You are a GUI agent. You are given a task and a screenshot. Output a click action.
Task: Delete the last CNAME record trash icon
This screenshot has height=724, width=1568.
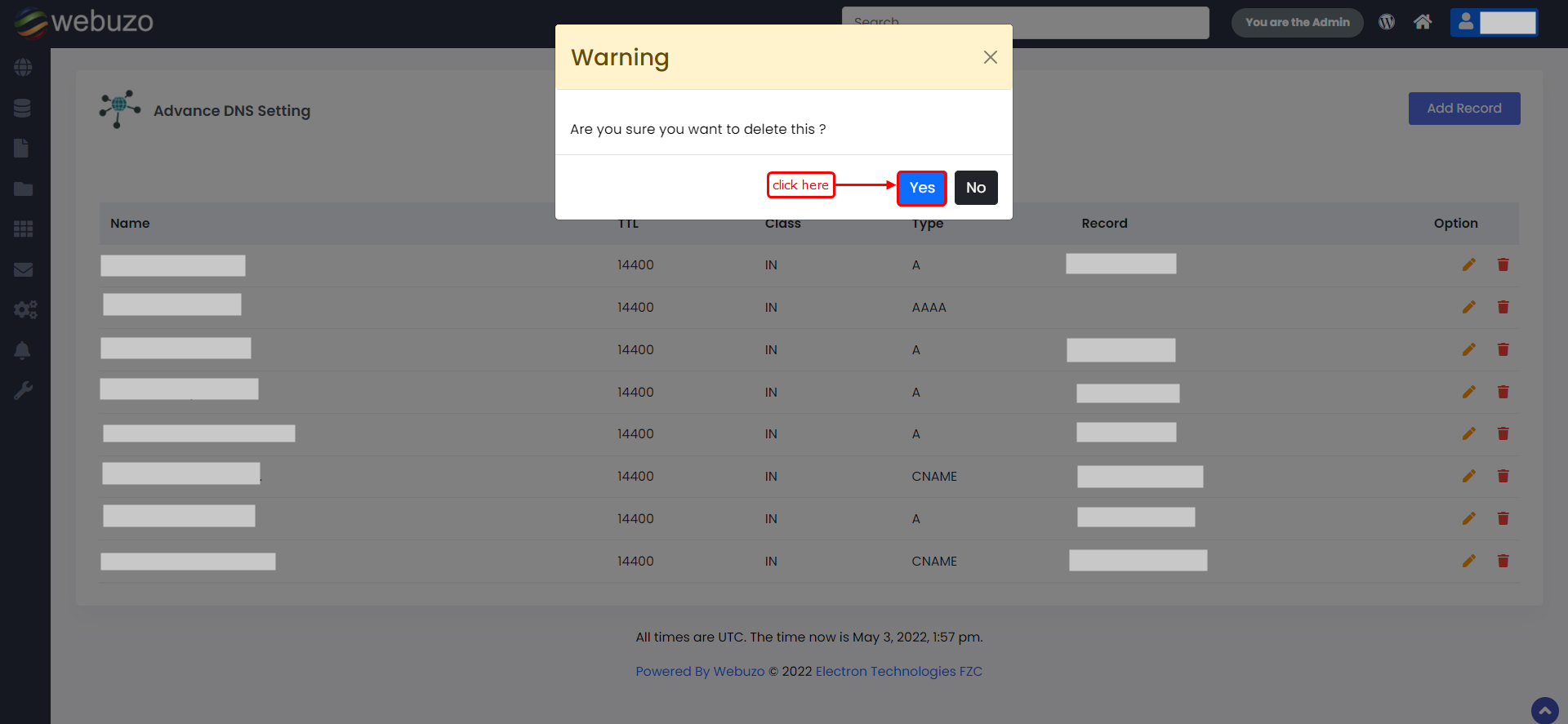point(1503,561)
